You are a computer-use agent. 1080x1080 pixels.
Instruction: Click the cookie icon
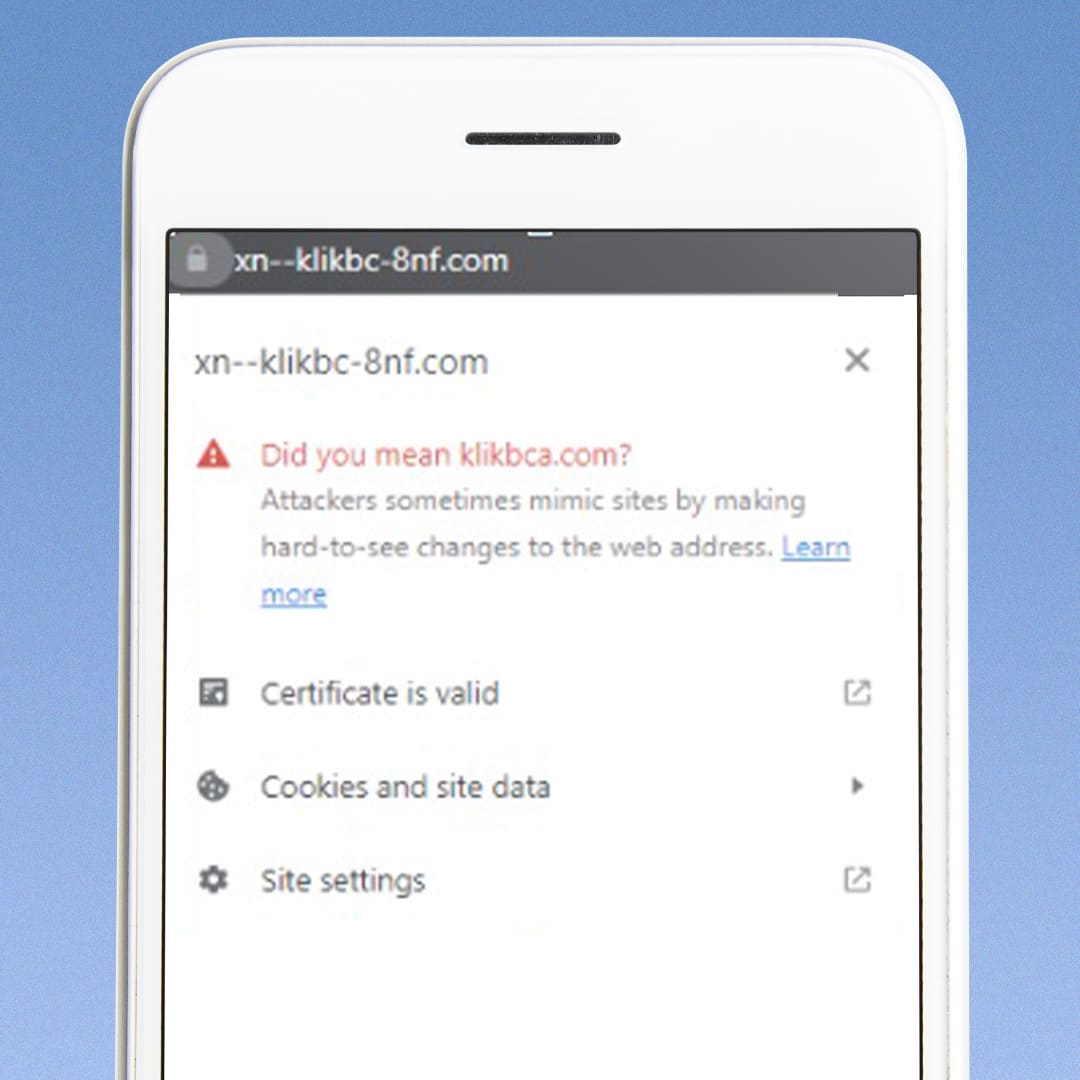(x=214, y=787)
